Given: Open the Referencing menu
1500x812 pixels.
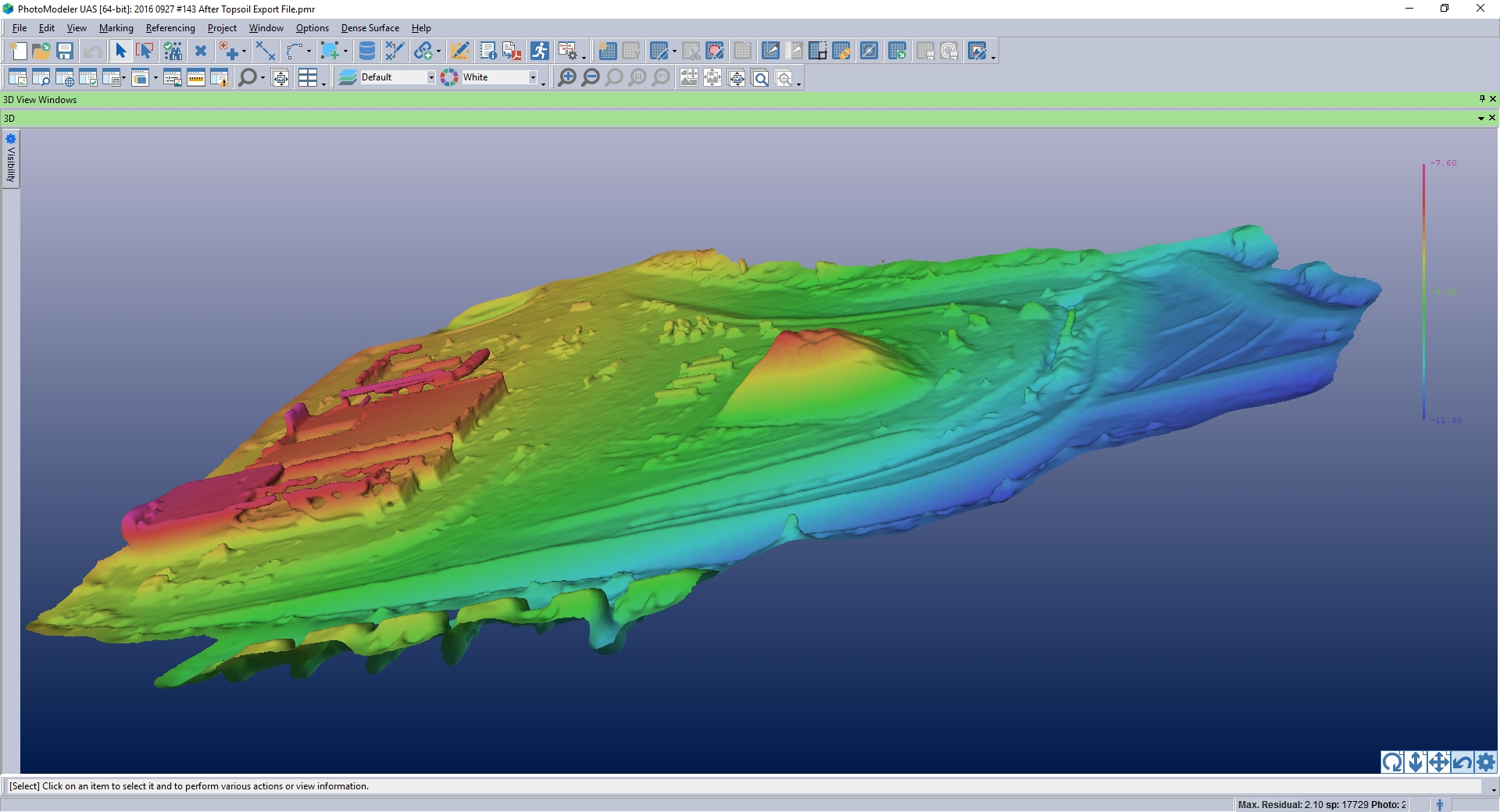Looking at the screenshot, I should 170,27.
